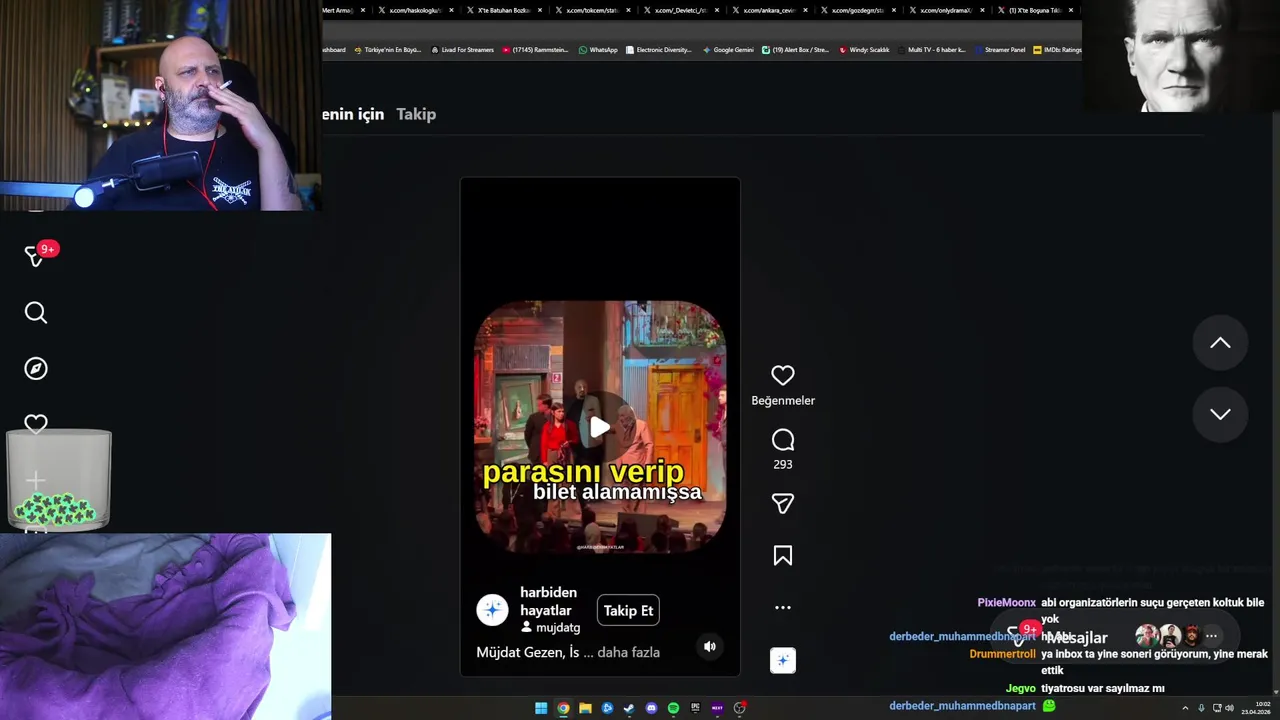Close the x.com/tokcem tab

(x=628, y=10)
